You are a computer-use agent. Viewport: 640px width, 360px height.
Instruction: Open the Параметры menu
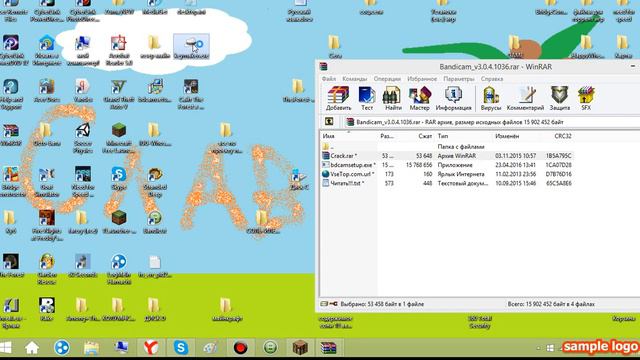[x=459, y=79]
